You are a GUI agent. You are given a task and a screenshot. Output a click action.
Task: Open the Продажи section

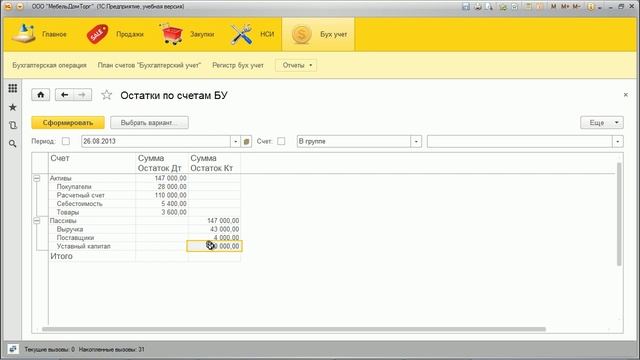tap(115, 34)
